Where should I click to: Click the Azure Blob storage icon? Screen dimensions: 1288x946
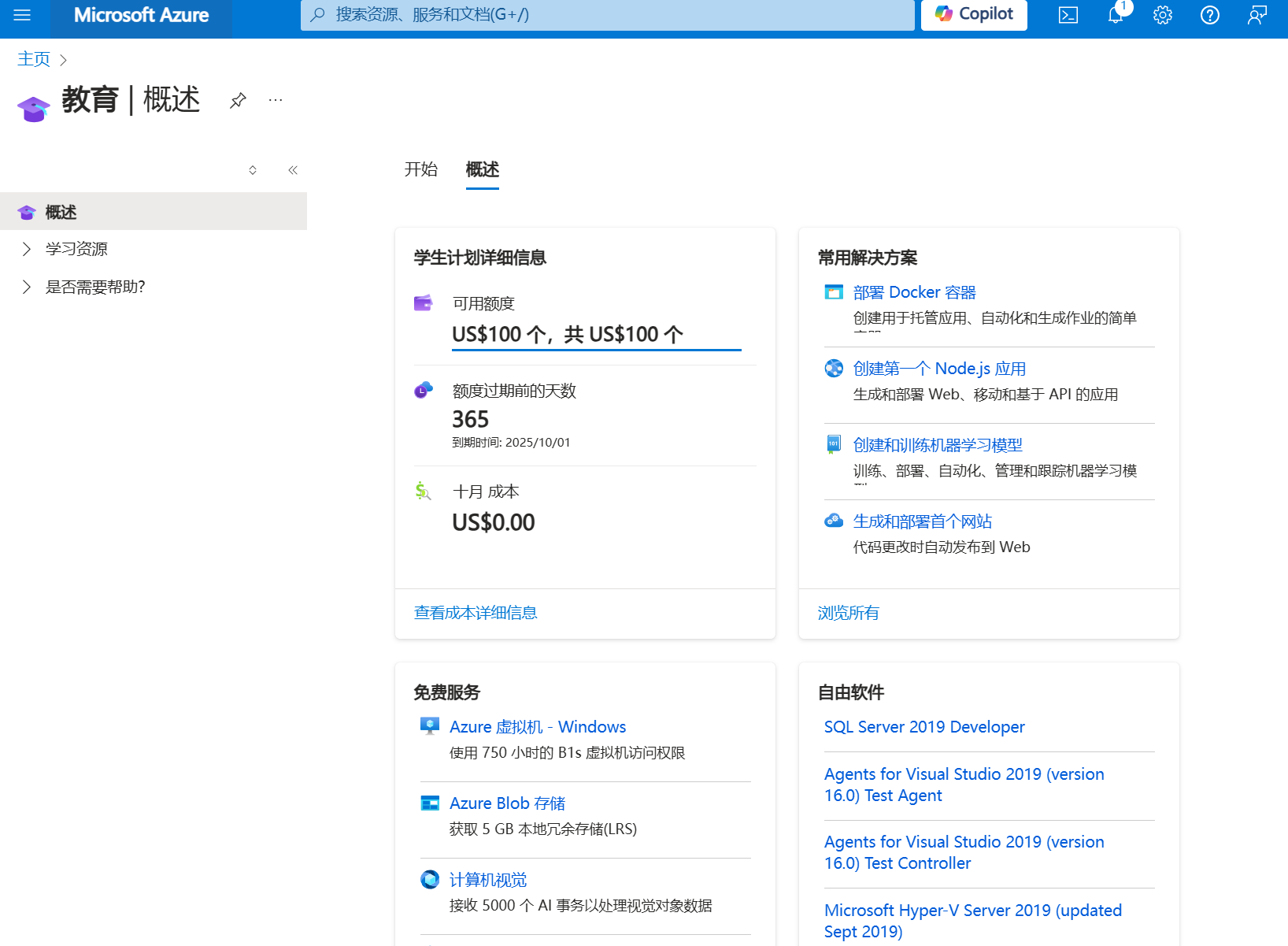pos(430,803)
